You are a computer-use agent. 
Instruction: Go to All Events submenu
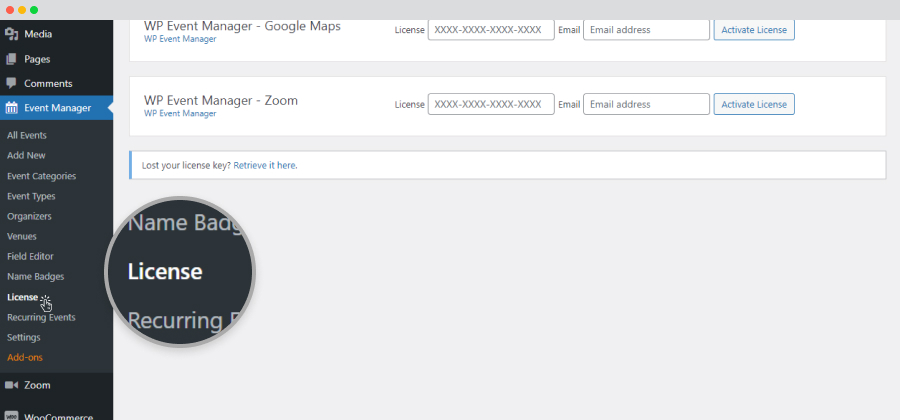27,135
